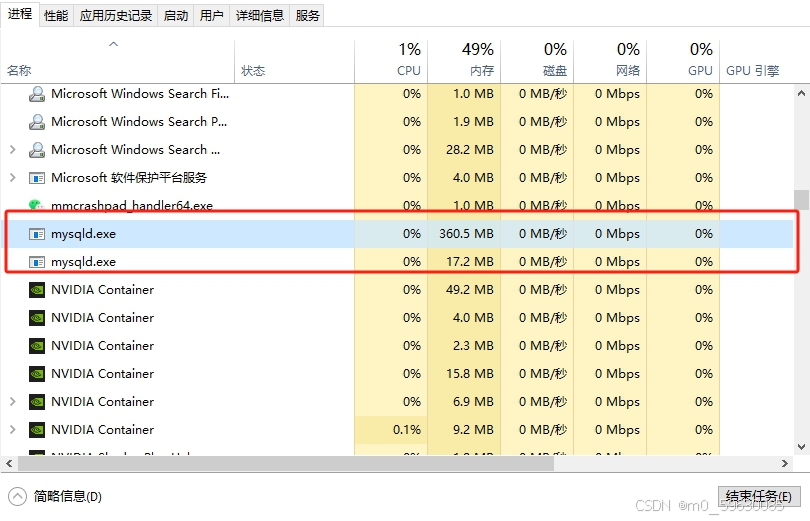Click the Microsoft Windows Search Fi... process icon
The width and height of the screenshot is (810, 521).
pos(36,94)
